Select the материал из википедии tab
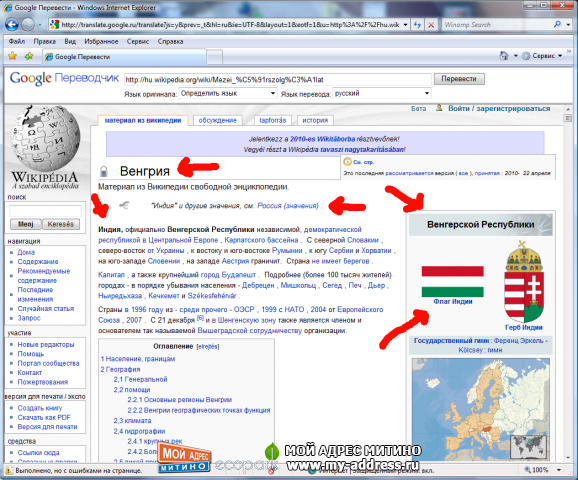Screen dimensions: 578x480 point(143,120)
